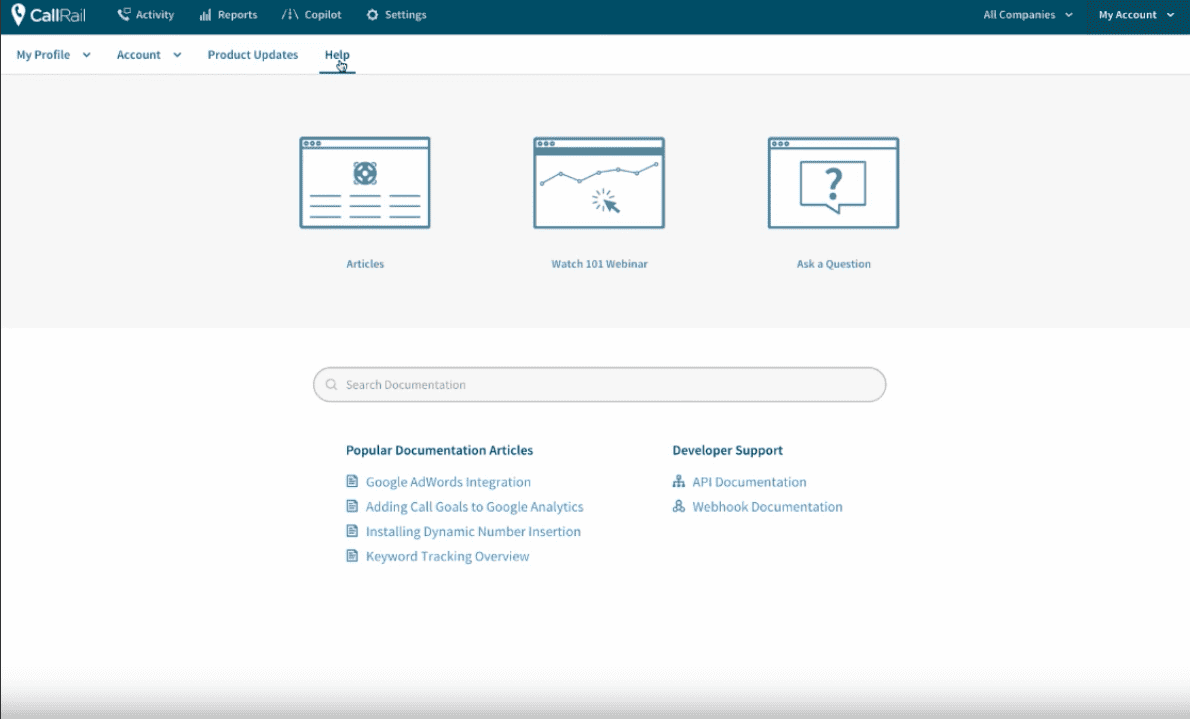Image resolution: width=1190 pixels, height=719 pixels.
Task: Open Installing Dynamic Number Insertion link
Action: (473, 532)
